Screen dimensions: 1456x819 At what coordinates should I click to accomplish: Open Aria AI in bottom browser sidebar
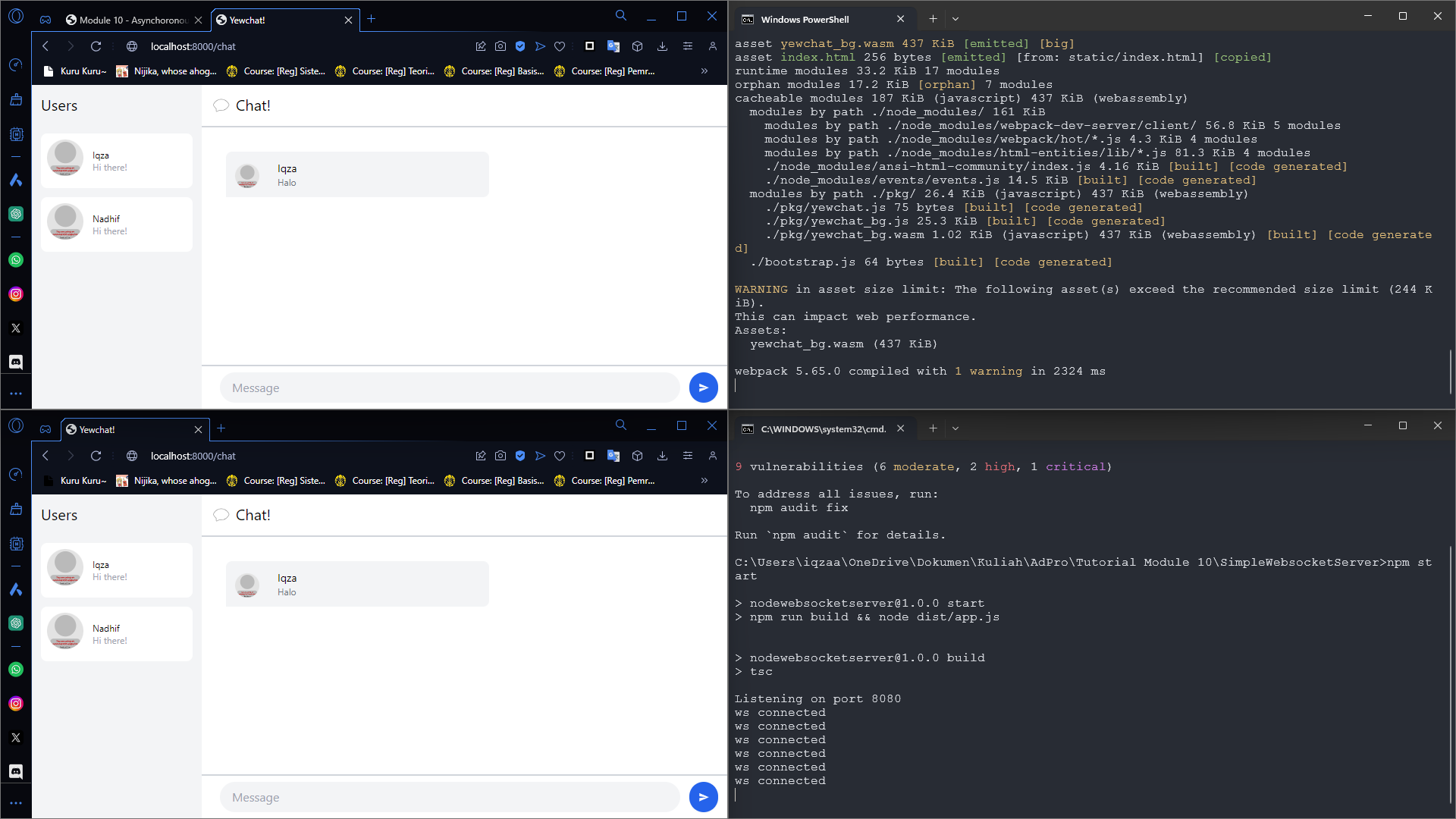16,589
